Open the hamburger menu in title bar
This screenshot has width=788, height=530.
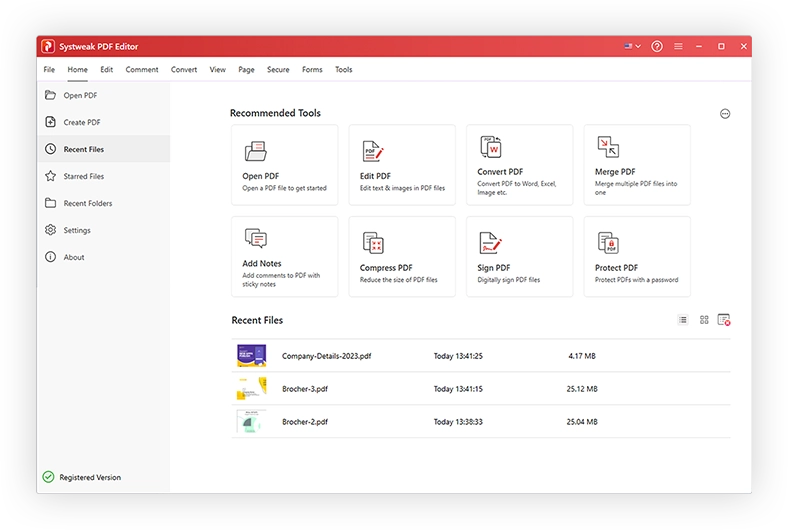click(678, 46)
